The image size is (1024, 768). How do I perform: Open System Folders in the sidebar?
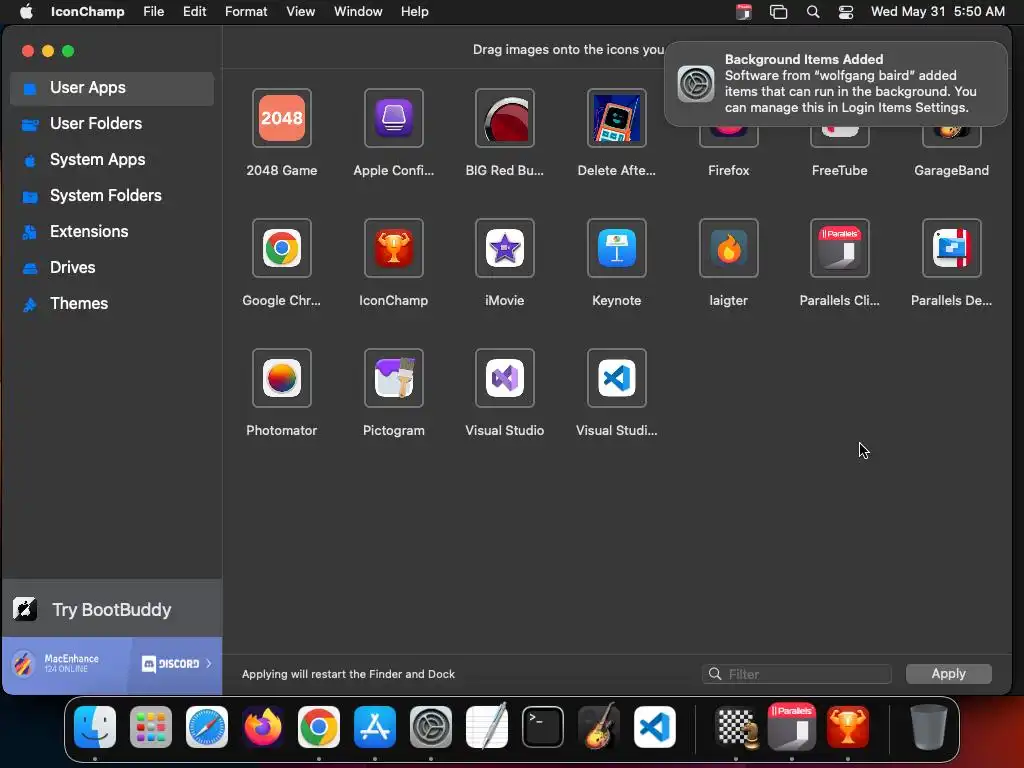[112, 195]
